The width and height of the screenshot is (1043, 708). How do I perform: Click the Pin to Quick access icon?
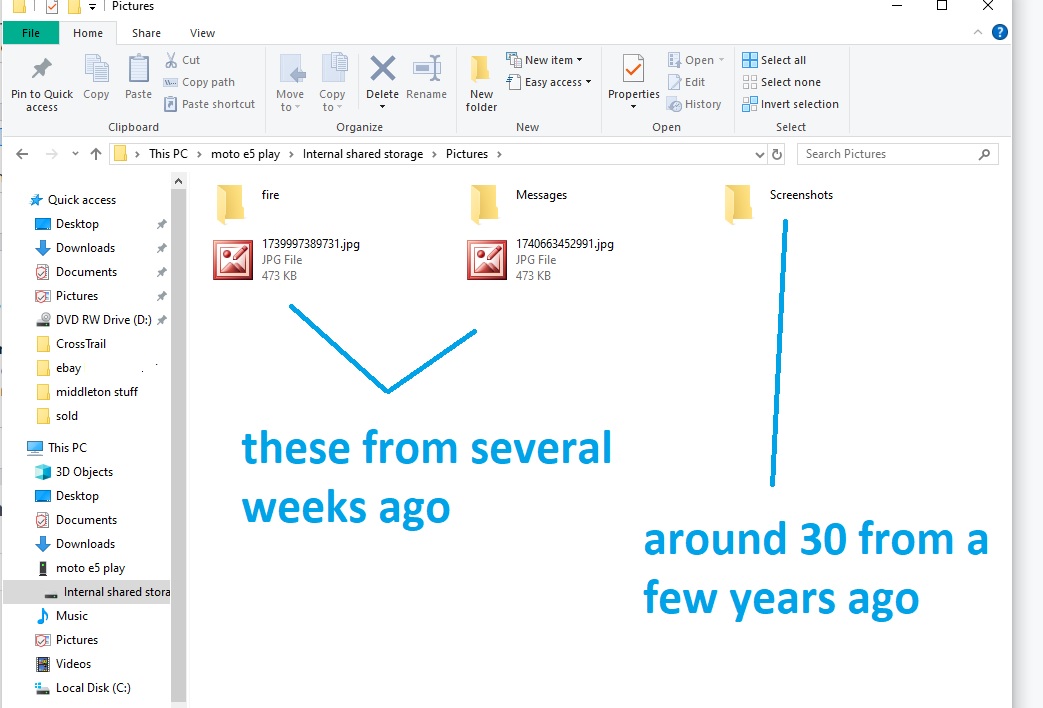41,69
